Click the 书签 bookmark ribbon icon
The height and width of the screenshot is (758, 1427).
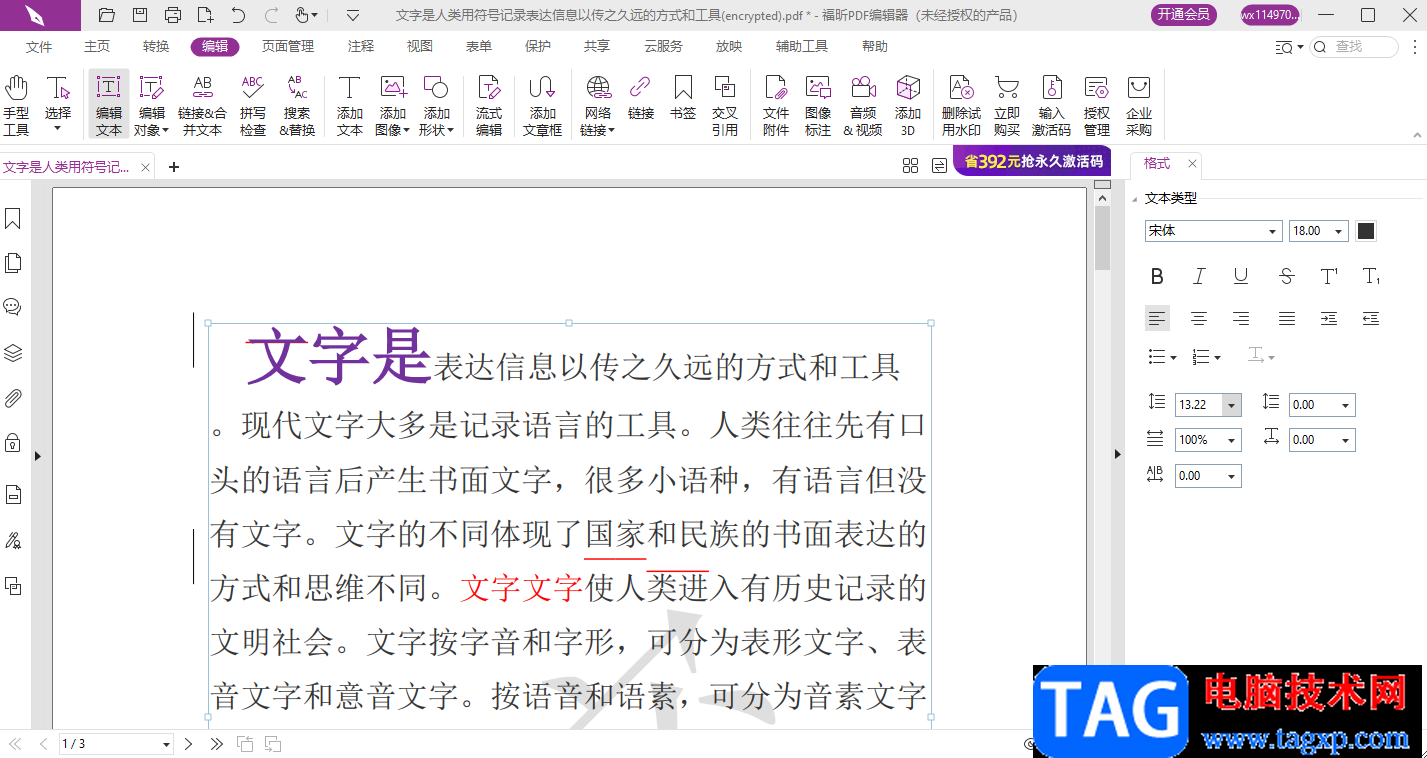(x=683, y=99)
